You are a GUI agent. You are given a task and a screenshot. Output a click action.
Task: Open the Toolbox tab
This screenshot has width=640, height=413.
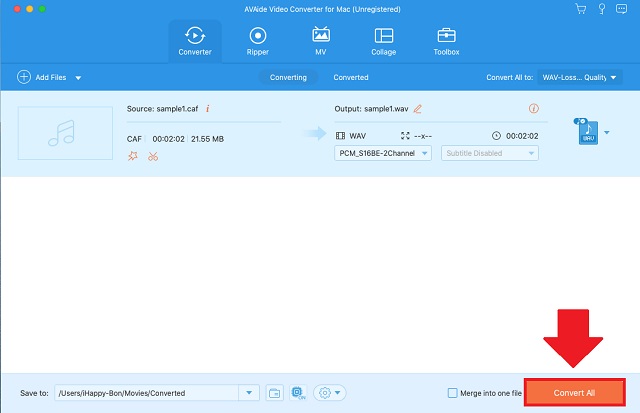(x=446, y=41)
